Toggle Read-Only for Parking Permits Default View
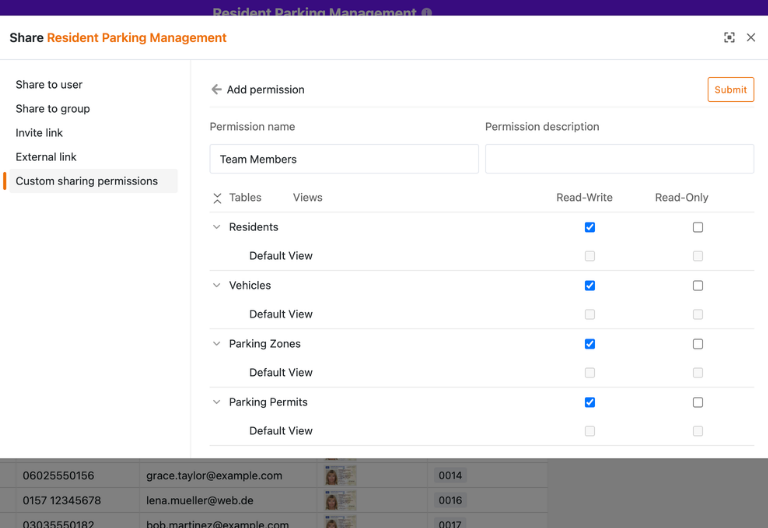This screenshot has height=528, width=768. point(698,431)
